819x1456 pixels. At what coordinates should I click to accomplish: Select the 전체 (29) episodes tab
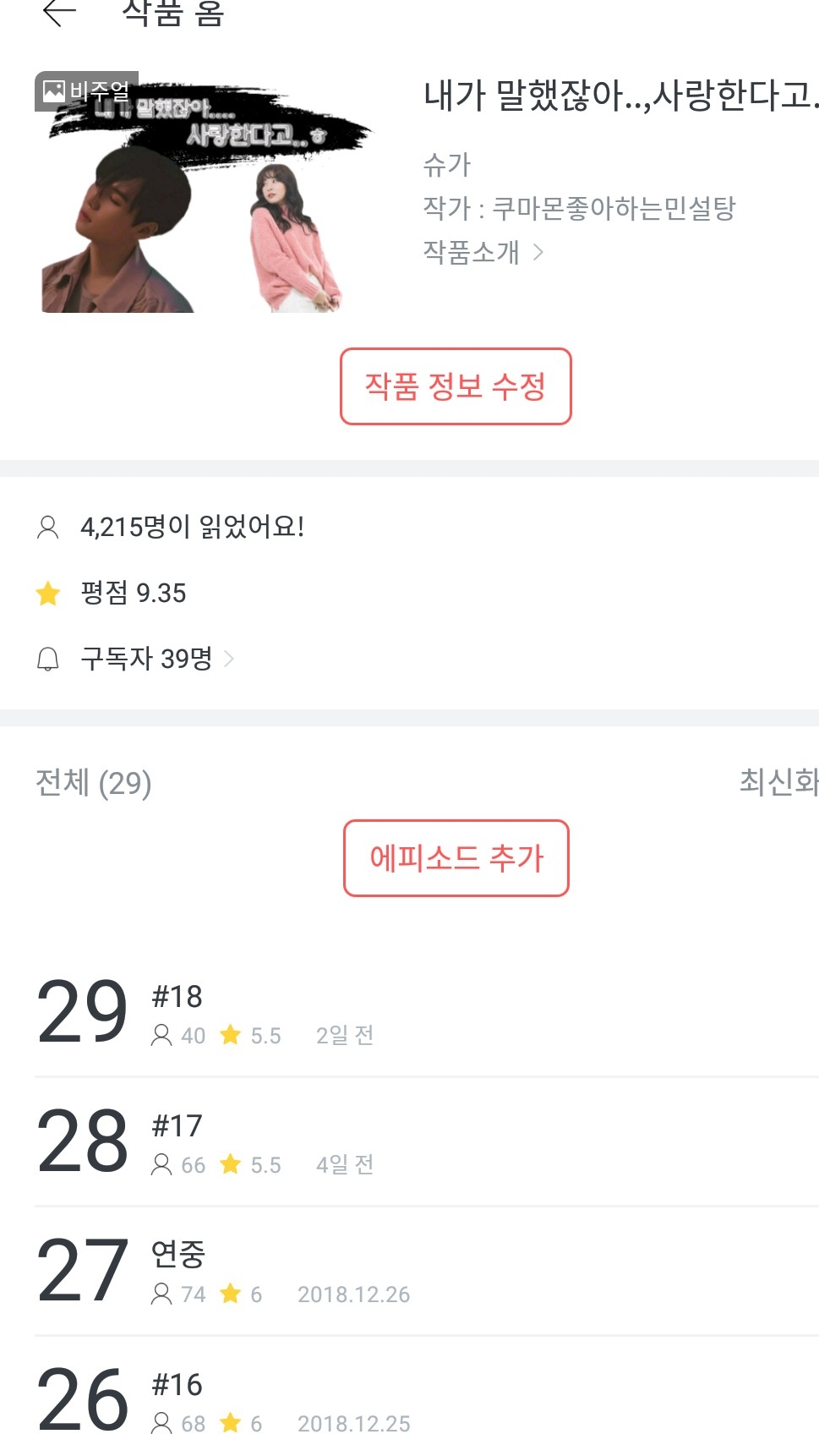94,783
